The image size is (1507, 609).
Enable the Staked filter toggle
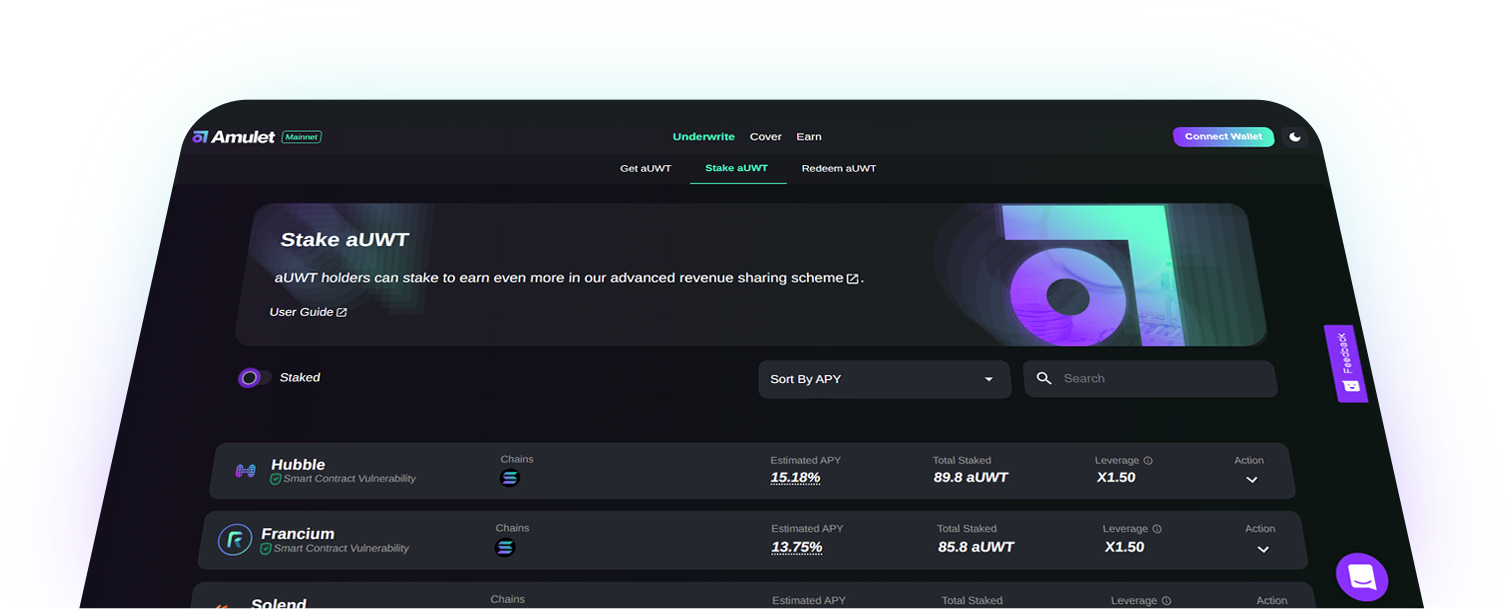[254, 378]
